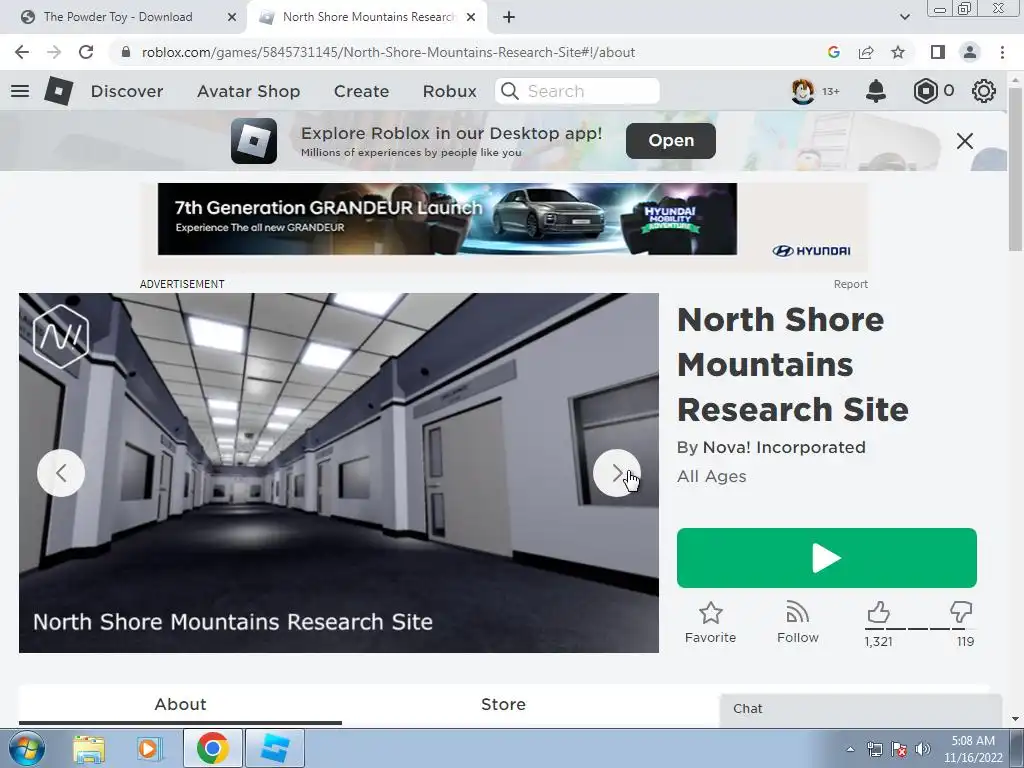Favorite this experience with the star
This screenshot has height=768, width=1024.
pos(711,622)
